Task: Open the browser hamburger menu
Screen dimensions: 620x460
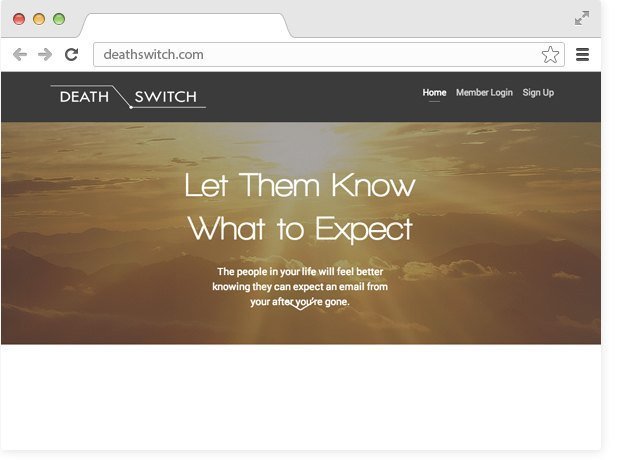Action: point(582,55)
